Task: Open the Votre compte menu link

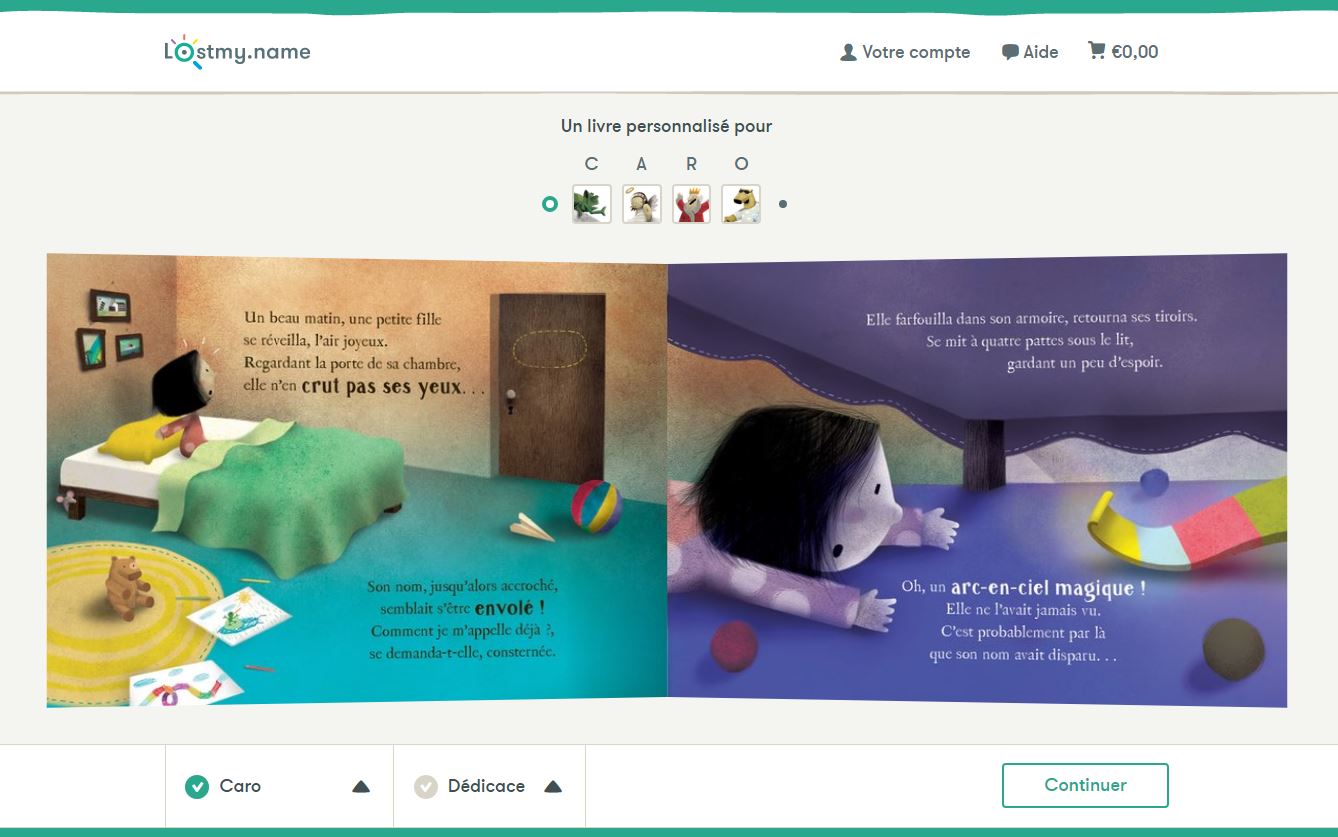Action: pos(905,52)
